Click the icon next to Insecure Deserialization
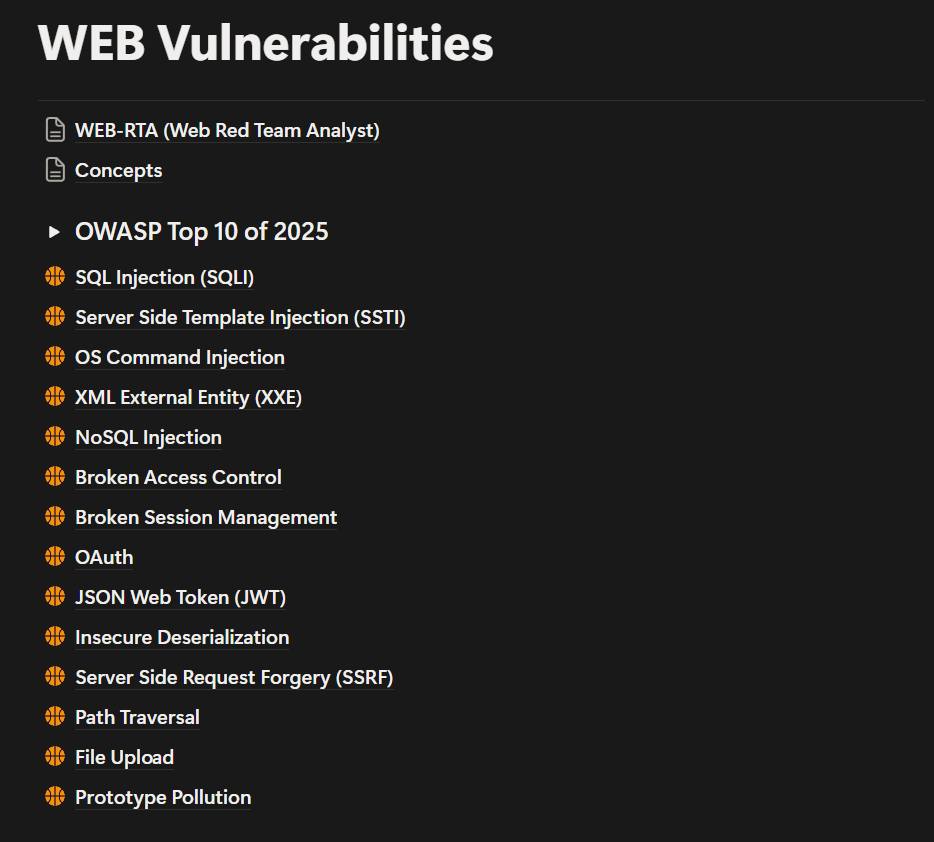Screen dimensions: 934x842 pos(55,637)
